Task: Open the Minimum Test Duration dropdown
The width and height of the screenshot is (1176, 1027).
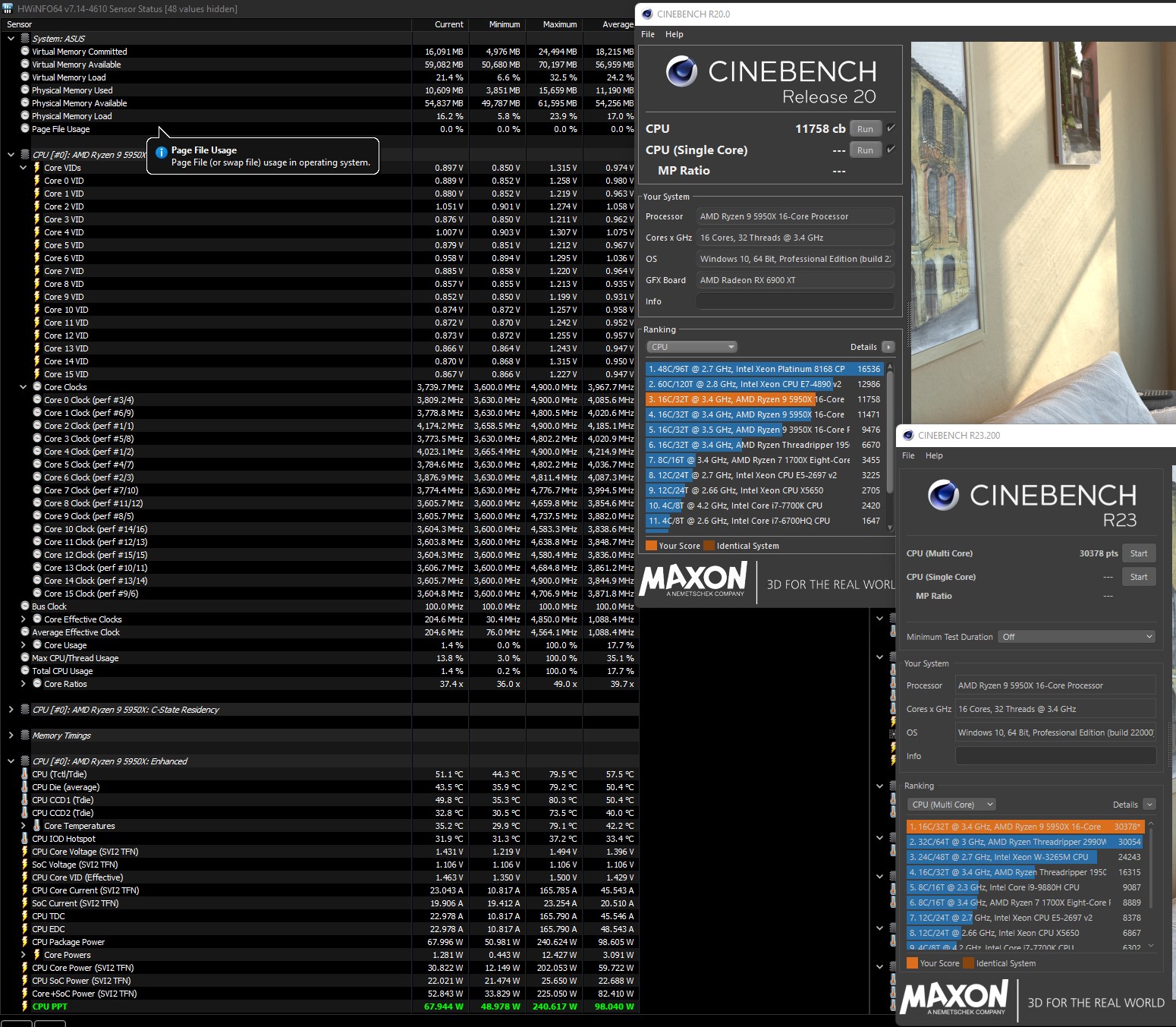Action: click(x=1077, y=637)
